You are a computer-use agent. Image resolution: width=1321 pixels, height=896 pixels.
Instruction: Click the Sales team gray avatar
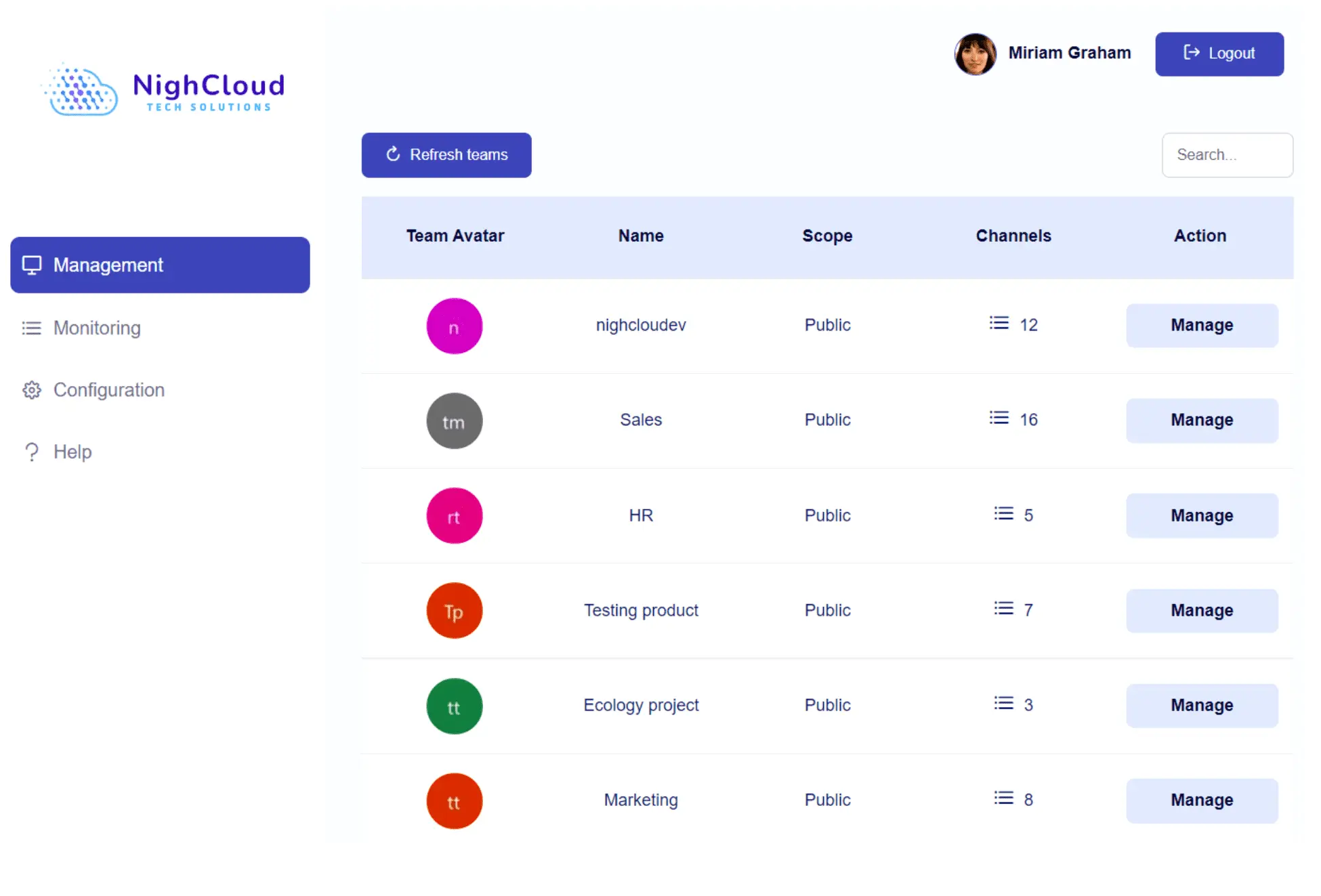[454, 421]
